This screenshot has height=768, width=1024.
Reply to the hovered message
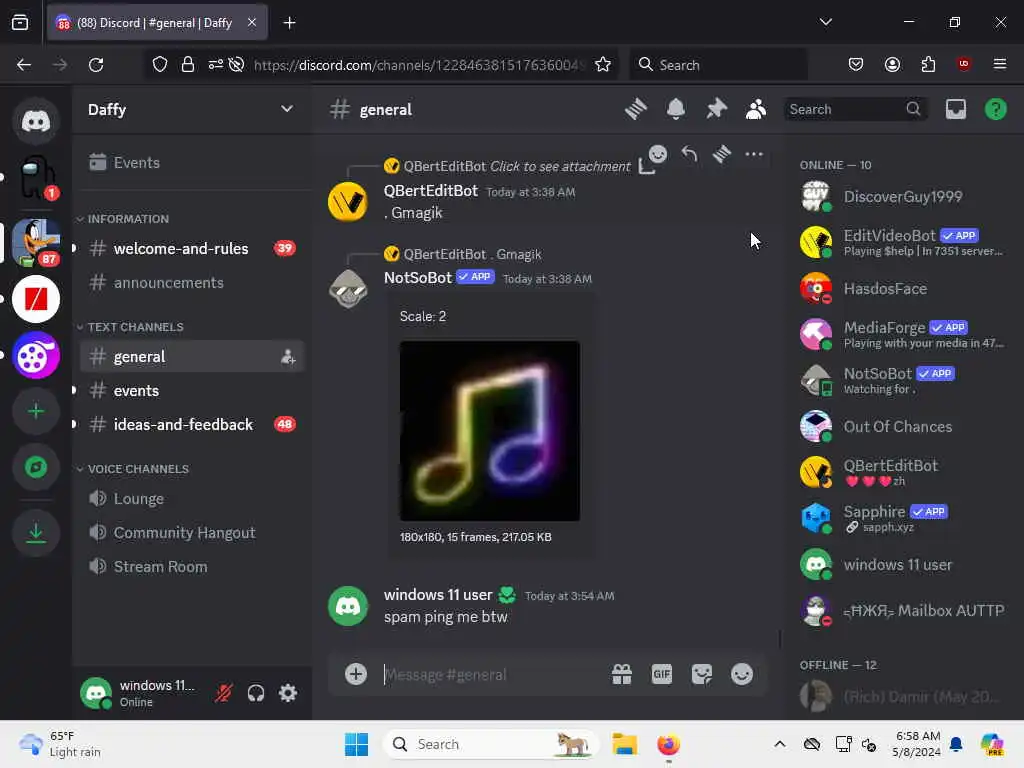tap(690, 154)
